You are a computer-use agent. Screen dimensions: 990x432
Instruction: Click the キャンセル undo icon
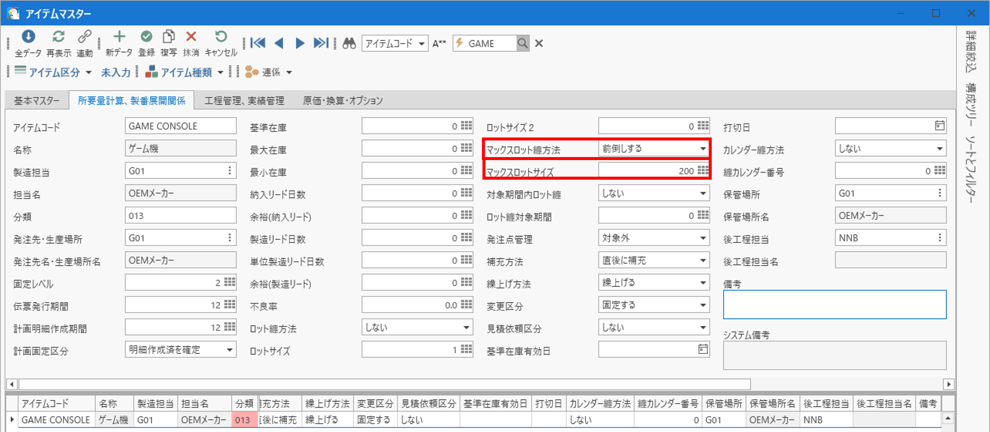click(221, 37)
